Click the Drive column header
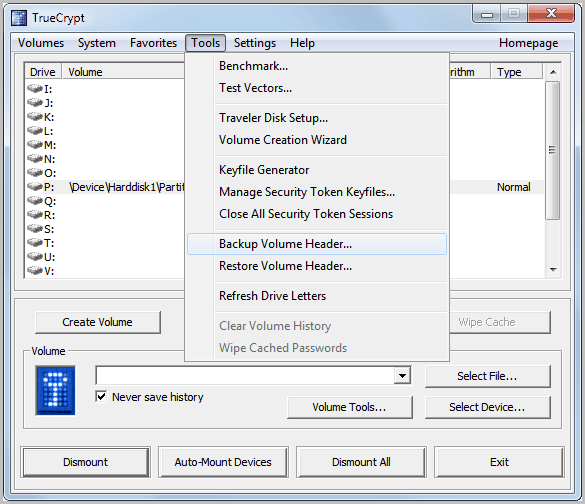585x504 pixels. pos(43,72)
